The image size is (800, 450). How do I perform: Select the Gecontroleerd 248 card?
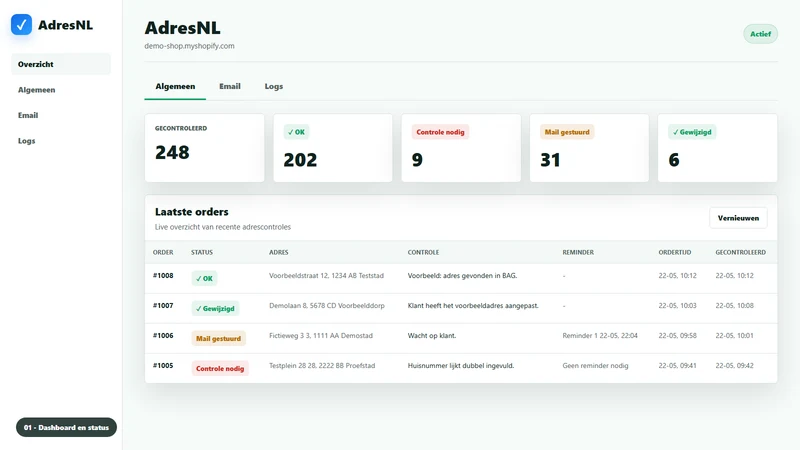pyautogui.click(x=205, y=147)
